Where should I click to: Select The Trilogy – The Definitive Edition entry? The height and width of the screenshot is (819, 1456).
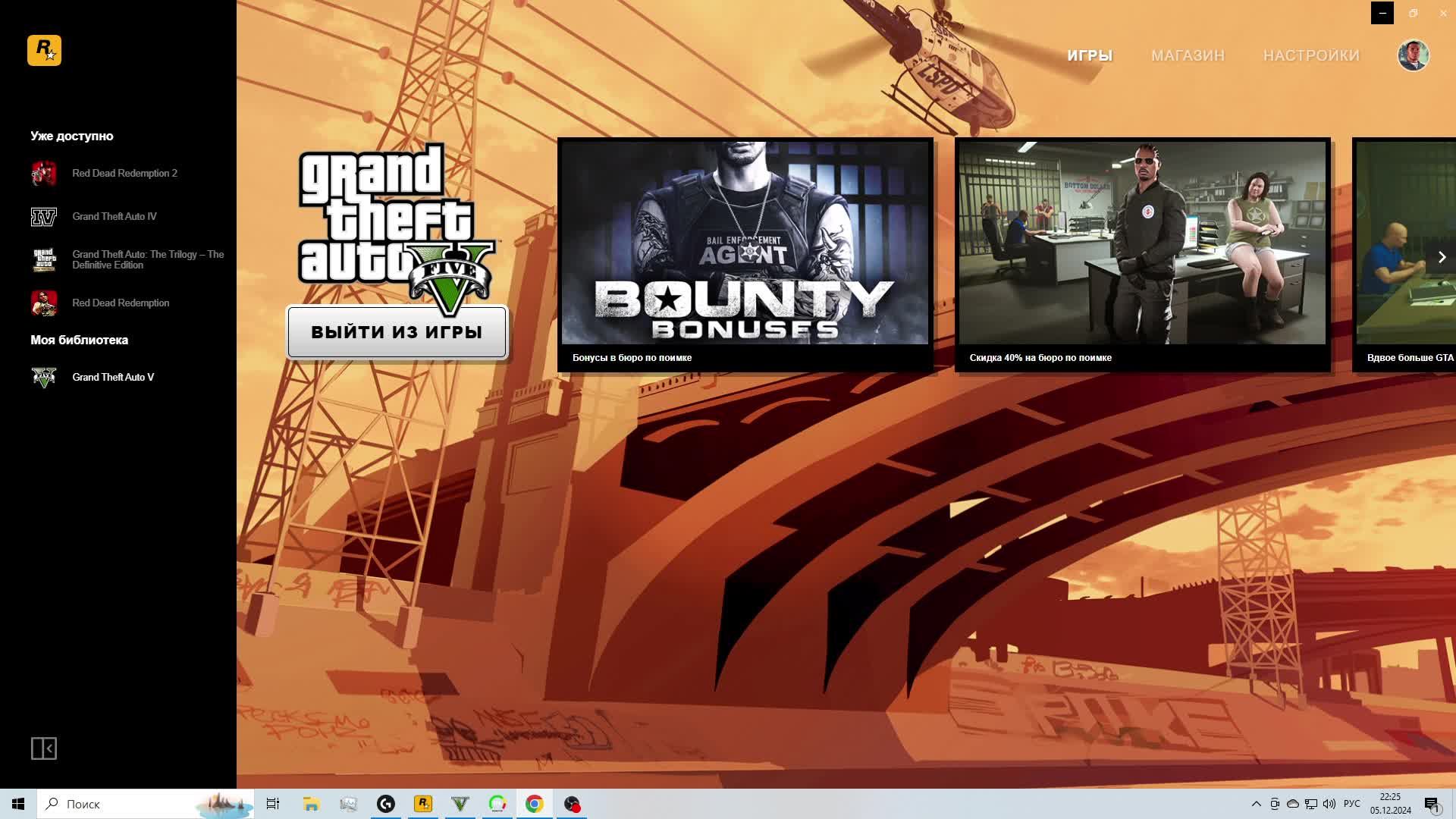148,259
